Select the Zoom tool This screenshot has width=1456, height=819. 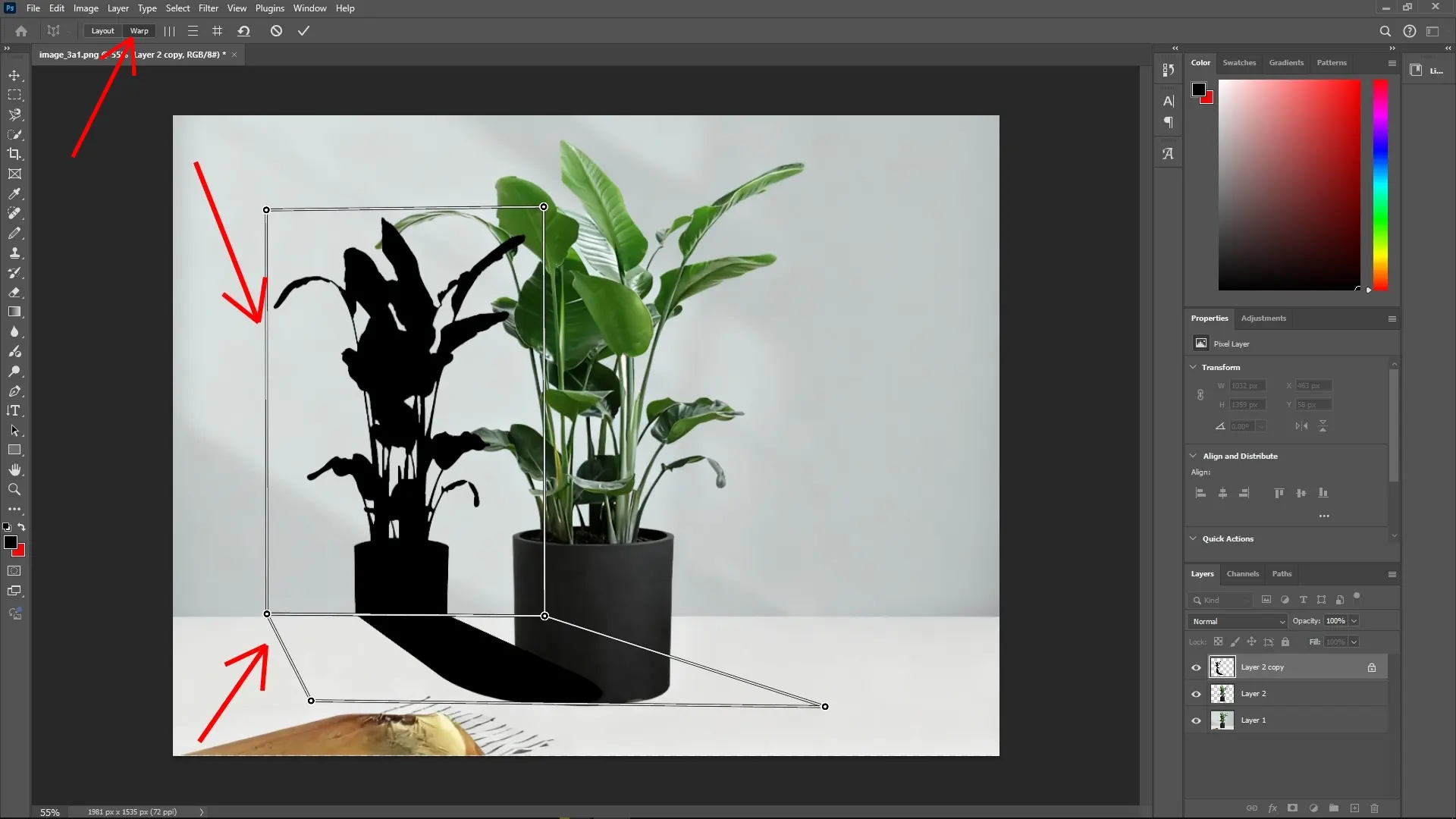14,490
